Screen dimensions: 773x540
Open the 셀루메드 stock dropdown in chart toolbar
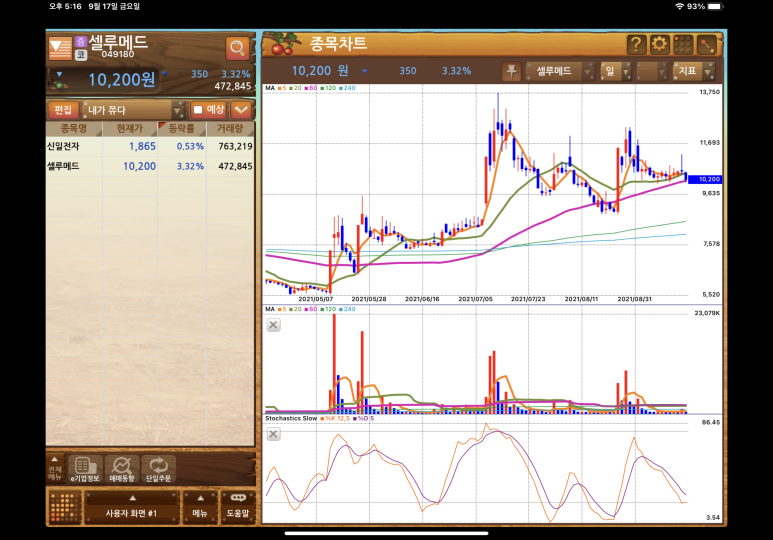tap(560, 71)
